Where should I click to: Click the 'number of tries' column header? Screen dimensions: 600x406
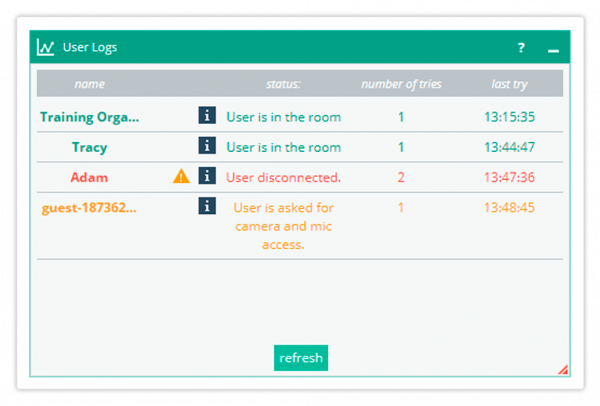[x=401, y=84]
